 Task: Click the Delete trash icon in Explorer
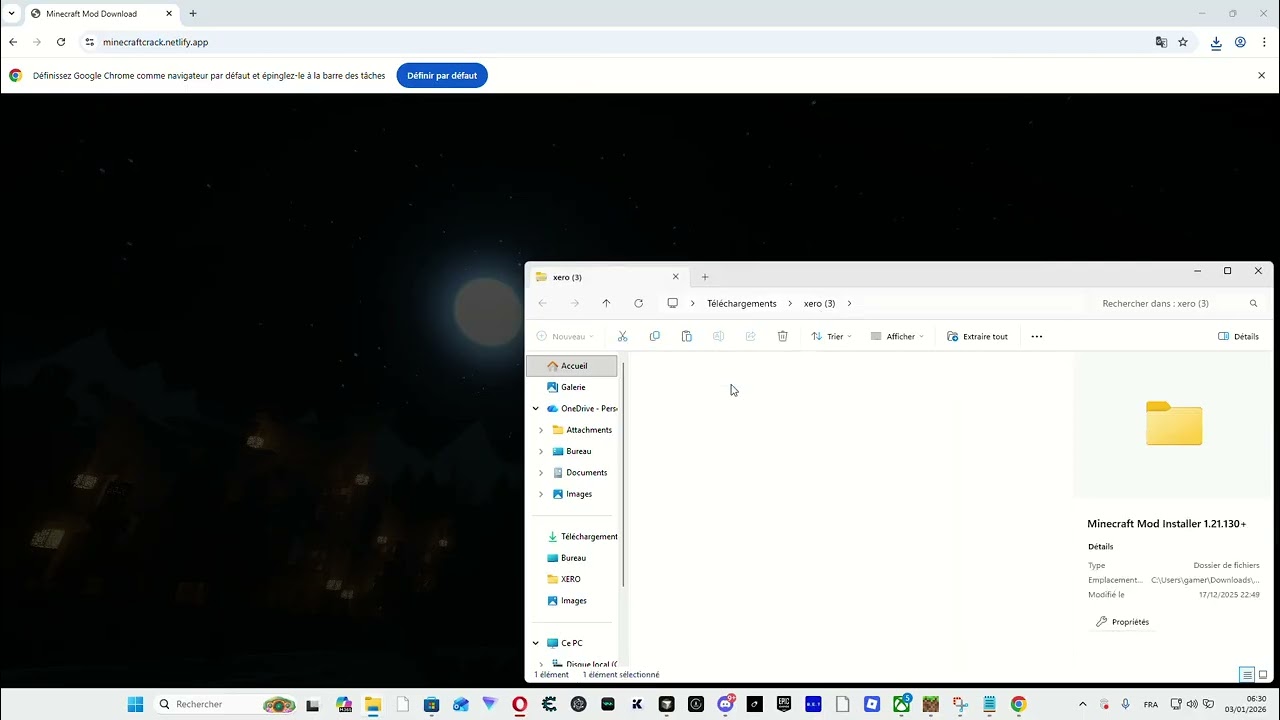pyautogui.click(x=783, y=336)
